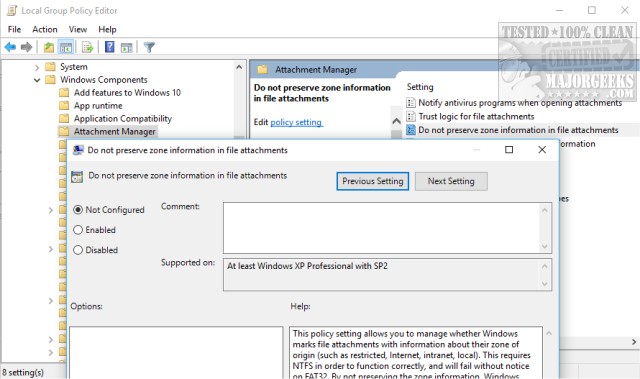
Task: Open the Action menu
Action: coord(45,29)
